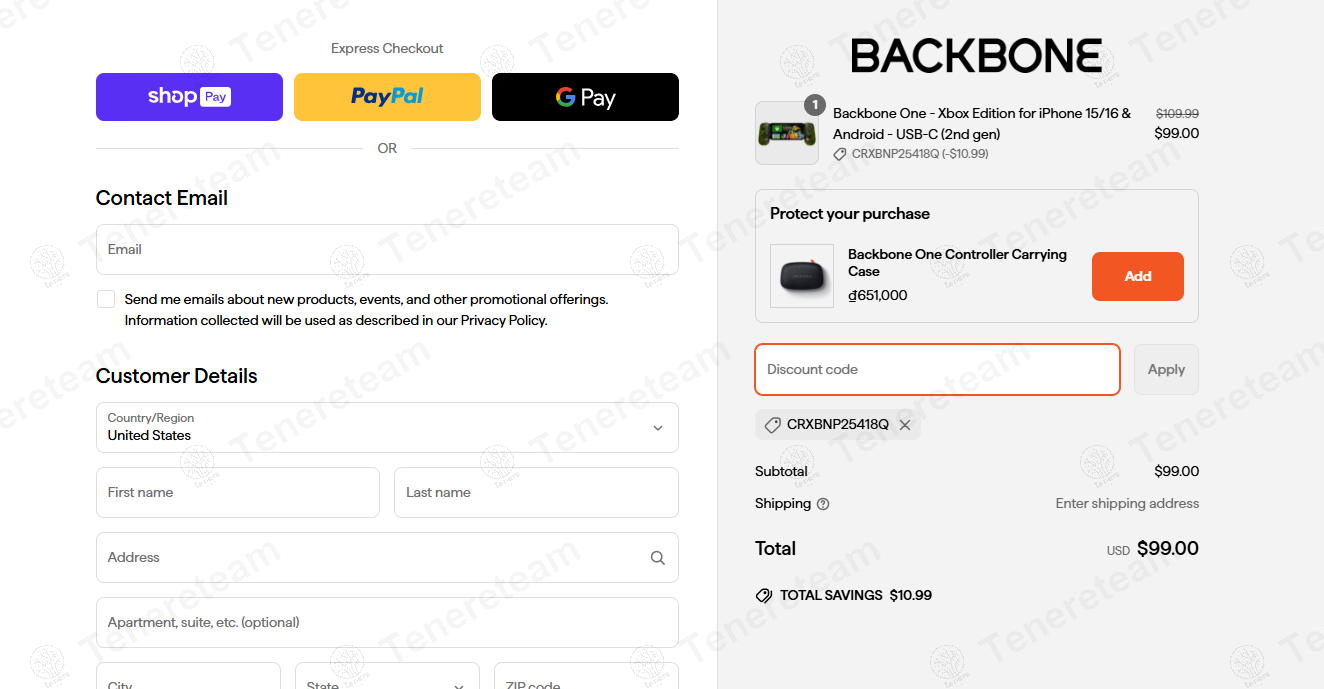The image size is (1324, 689).
Task: Enable promotional emails checkbox
Action: coord(106,299)
